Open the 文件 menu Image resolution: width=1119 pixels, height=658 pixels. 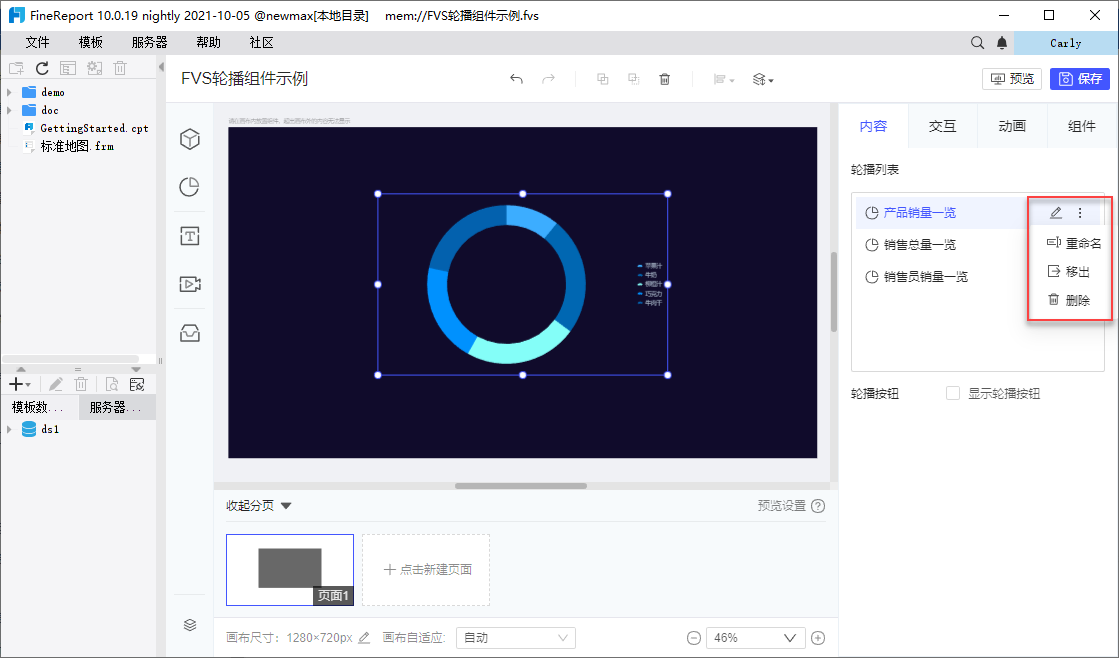tap(37, 43)
